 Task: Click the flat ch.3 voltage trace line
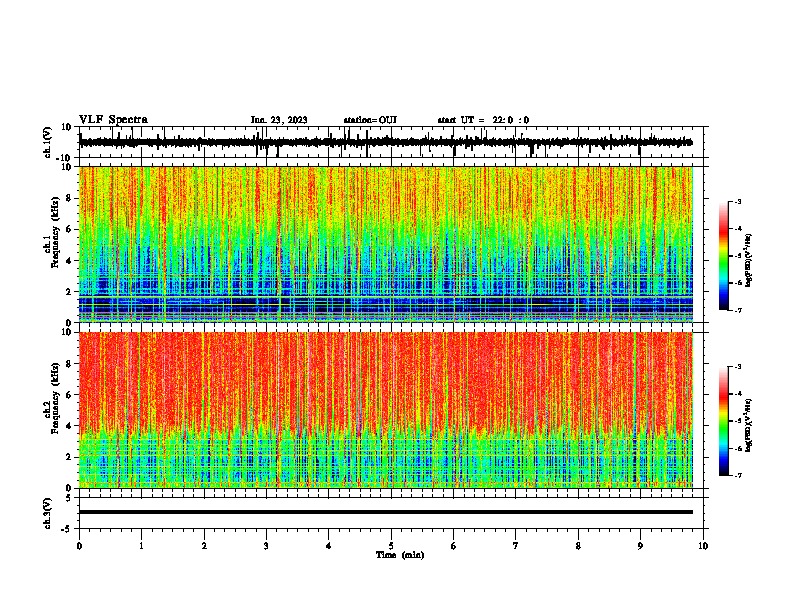click(386, 512)
